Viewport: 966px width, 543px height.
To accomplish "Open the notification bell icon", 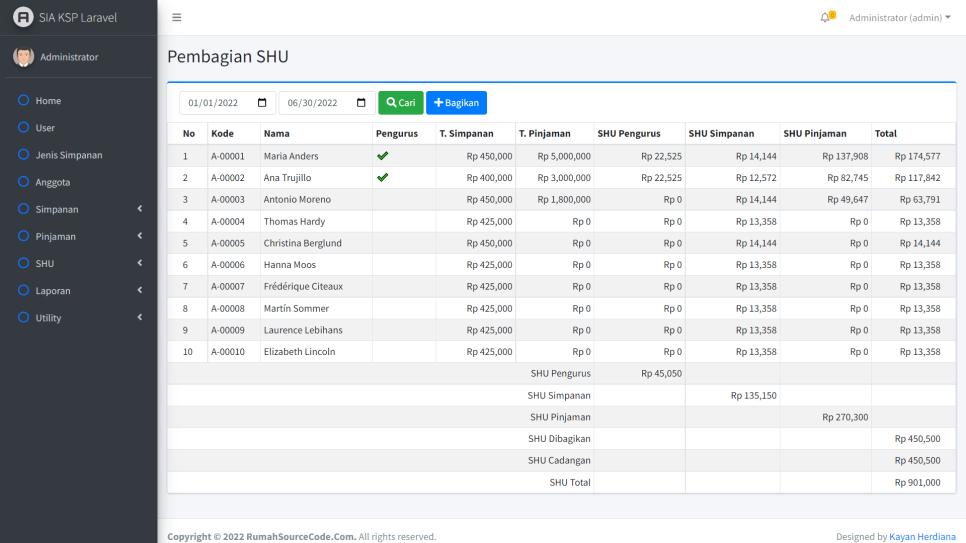I will pos(825,17).
